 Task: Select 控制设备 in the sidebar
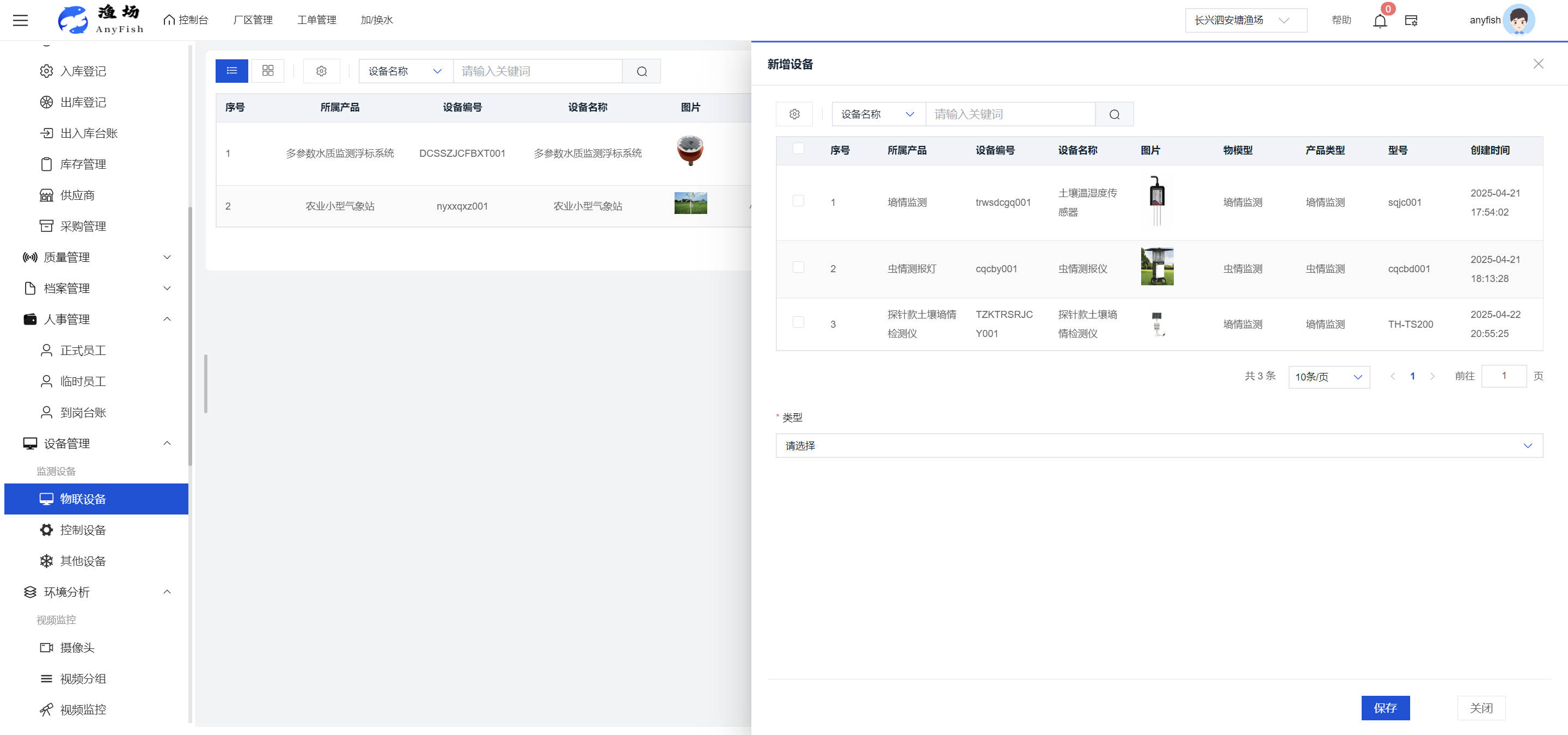(83, 530)
